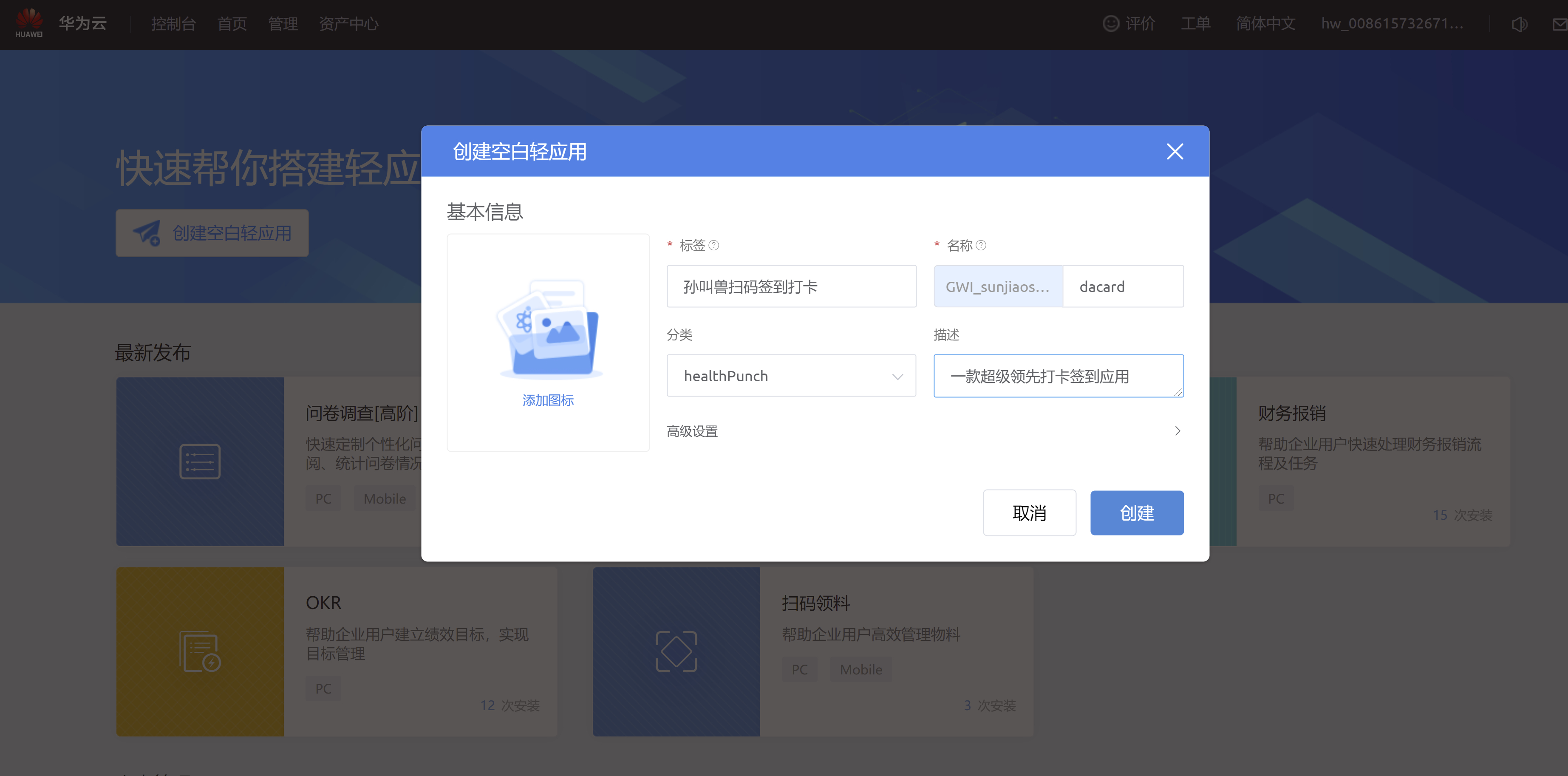Select 管理 in the top navigation

[283, 24]
